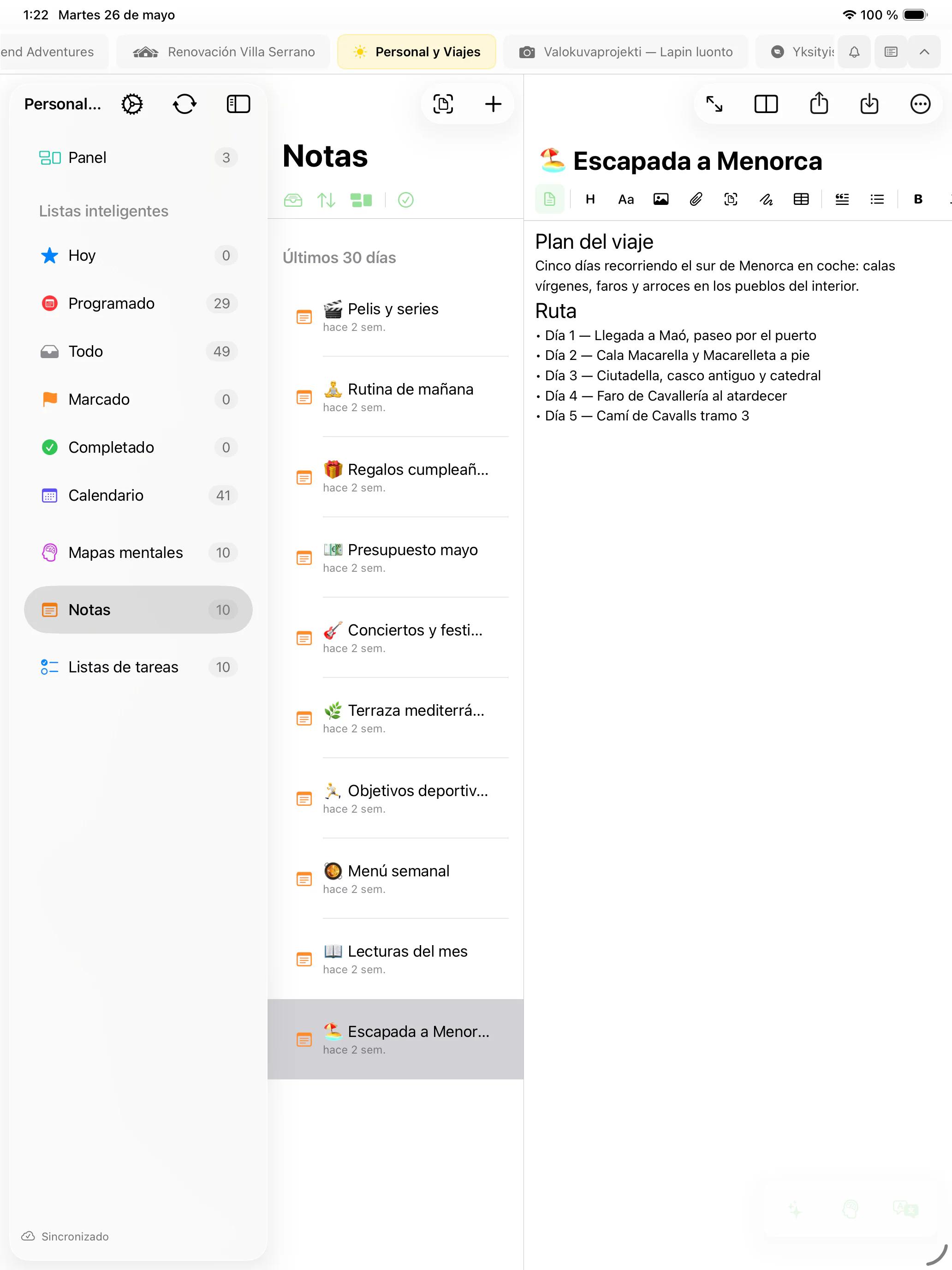Toggle completed checkmark filter in Notas
952x1270 pixels.
(406, 200)
